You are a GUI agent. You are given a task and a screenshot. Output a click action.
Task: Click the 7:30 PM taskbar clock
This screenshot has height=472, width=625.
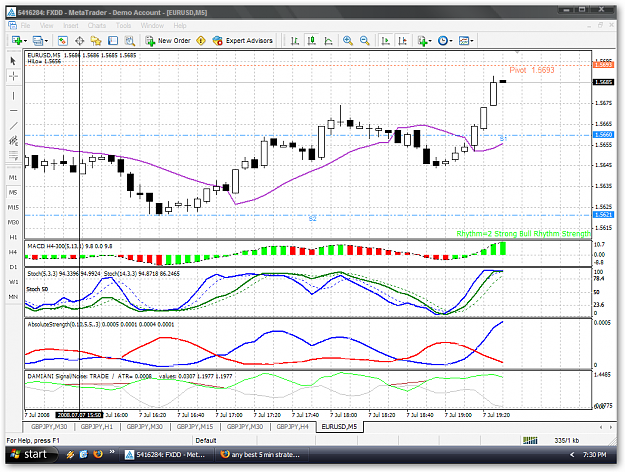click(x=594, y=454)
